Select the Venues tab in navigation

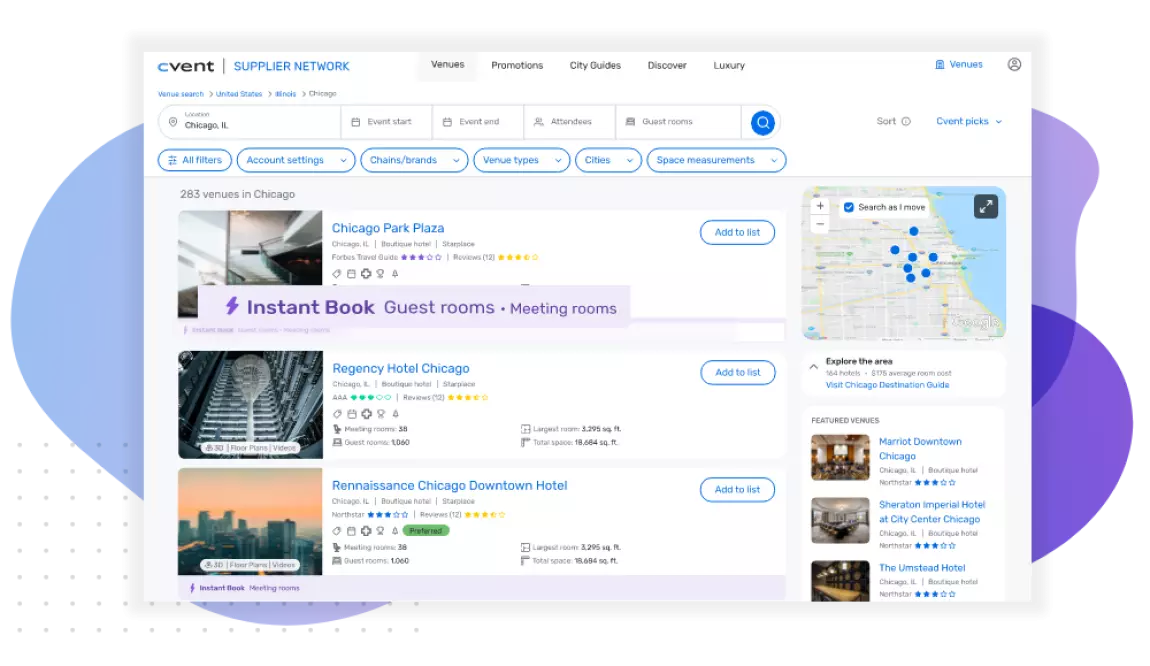tap(447, 65)
